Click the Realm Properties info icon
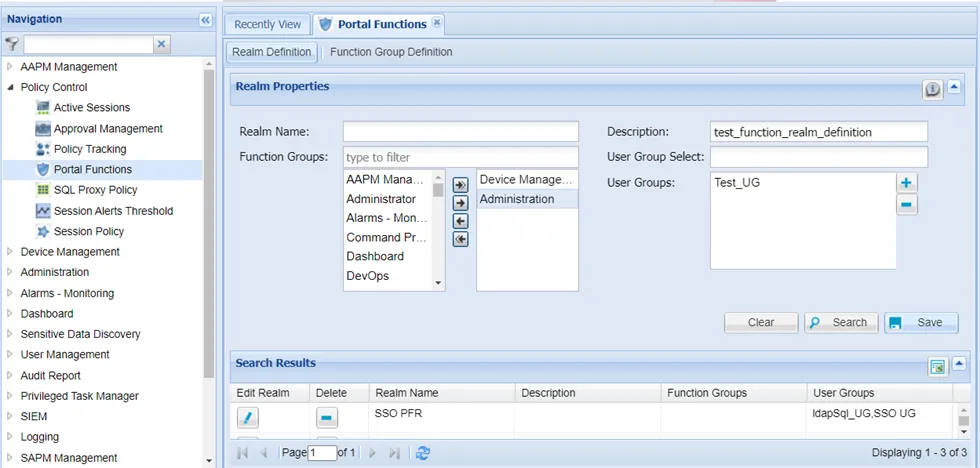The height and width of the screenshot is (468, 980). (x=932, y=90)
